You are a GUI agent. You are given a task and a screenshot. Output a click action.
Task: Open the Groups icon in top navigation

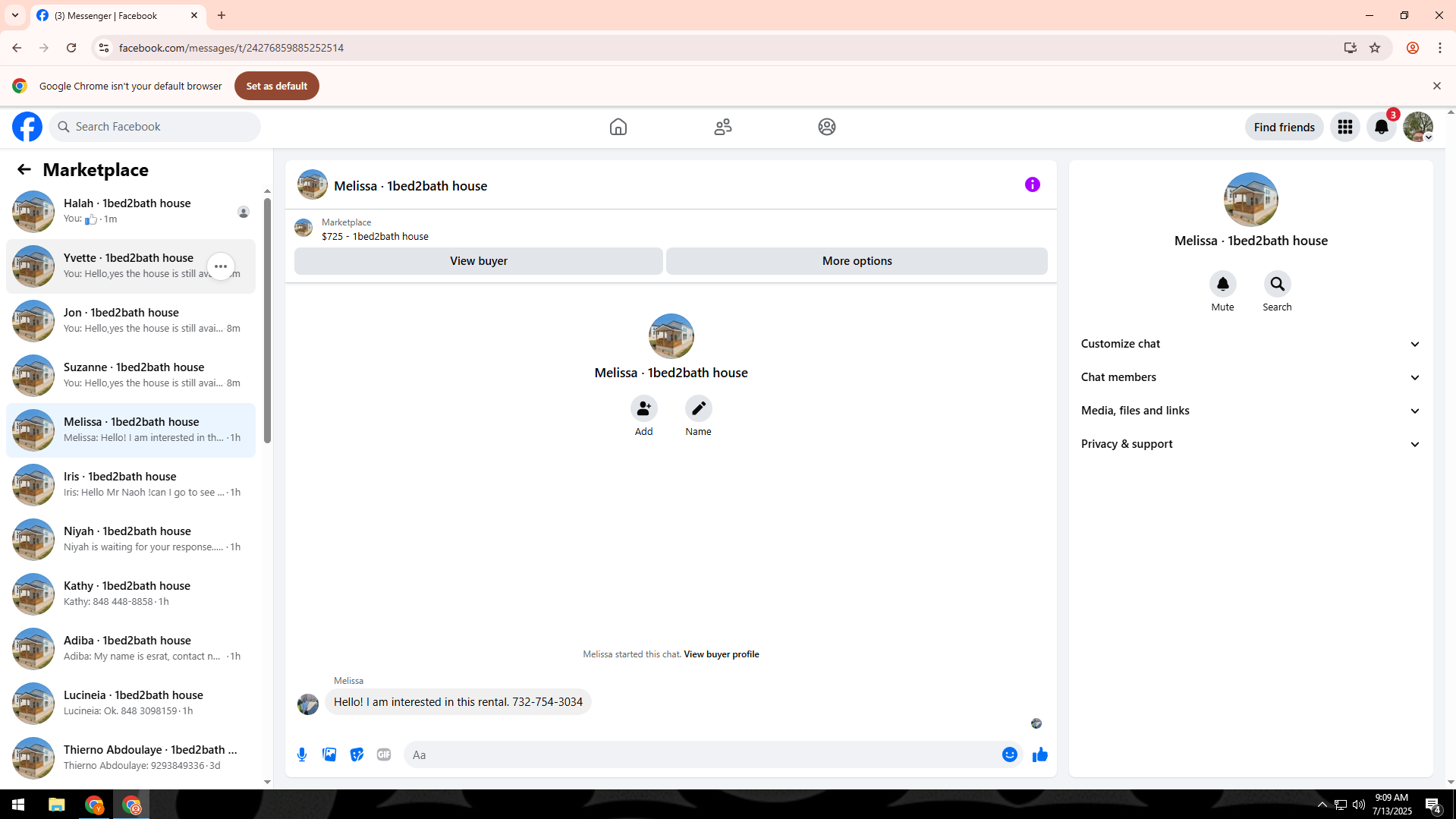click(827, 127)
